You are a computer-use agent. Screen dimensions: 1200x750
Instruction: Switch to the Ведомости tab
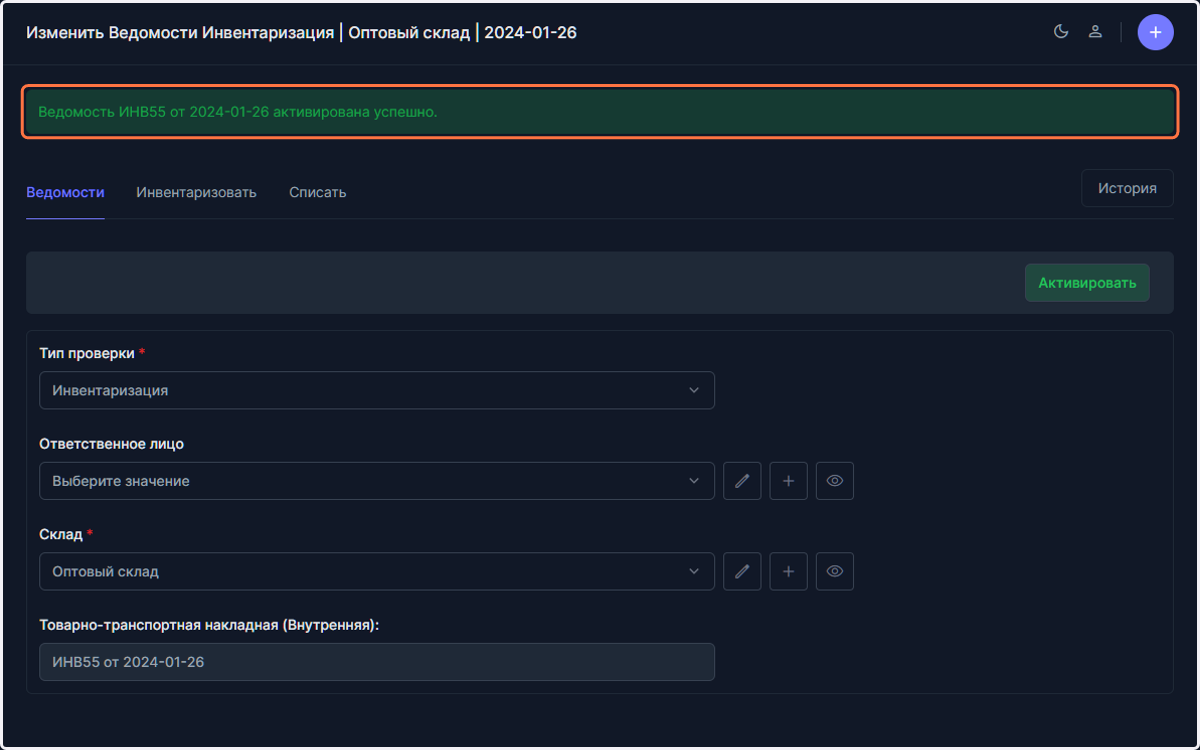tap(65, 192)
